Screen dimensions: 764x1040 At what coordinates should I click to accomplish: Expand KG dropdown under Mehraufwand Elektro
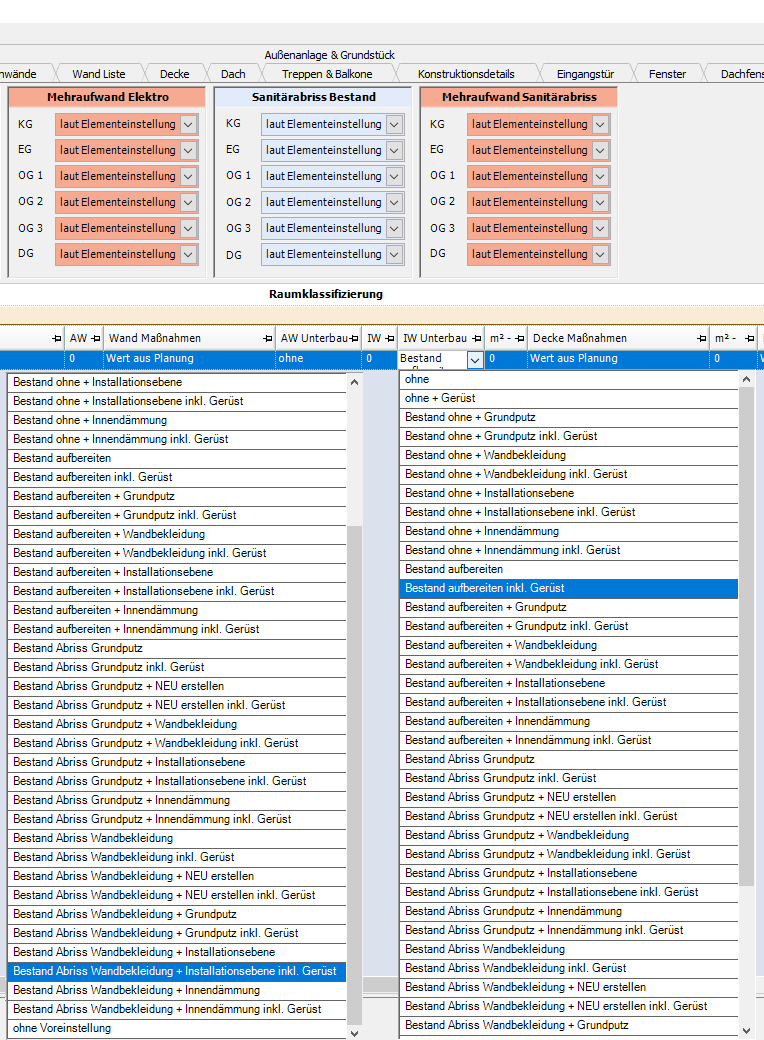coord(189,124)
